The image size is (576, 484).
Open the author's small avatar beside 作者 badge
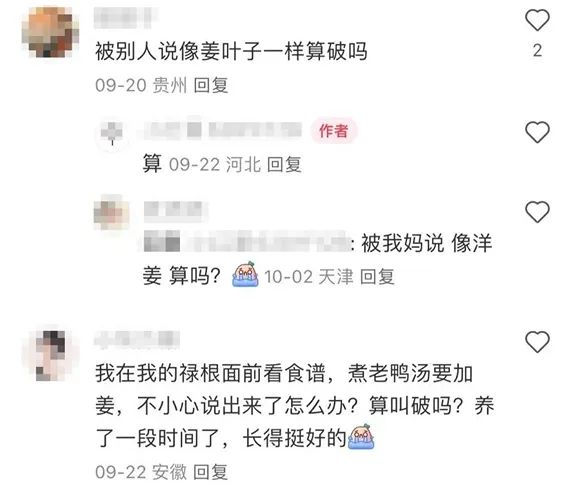tap(112, 132)
